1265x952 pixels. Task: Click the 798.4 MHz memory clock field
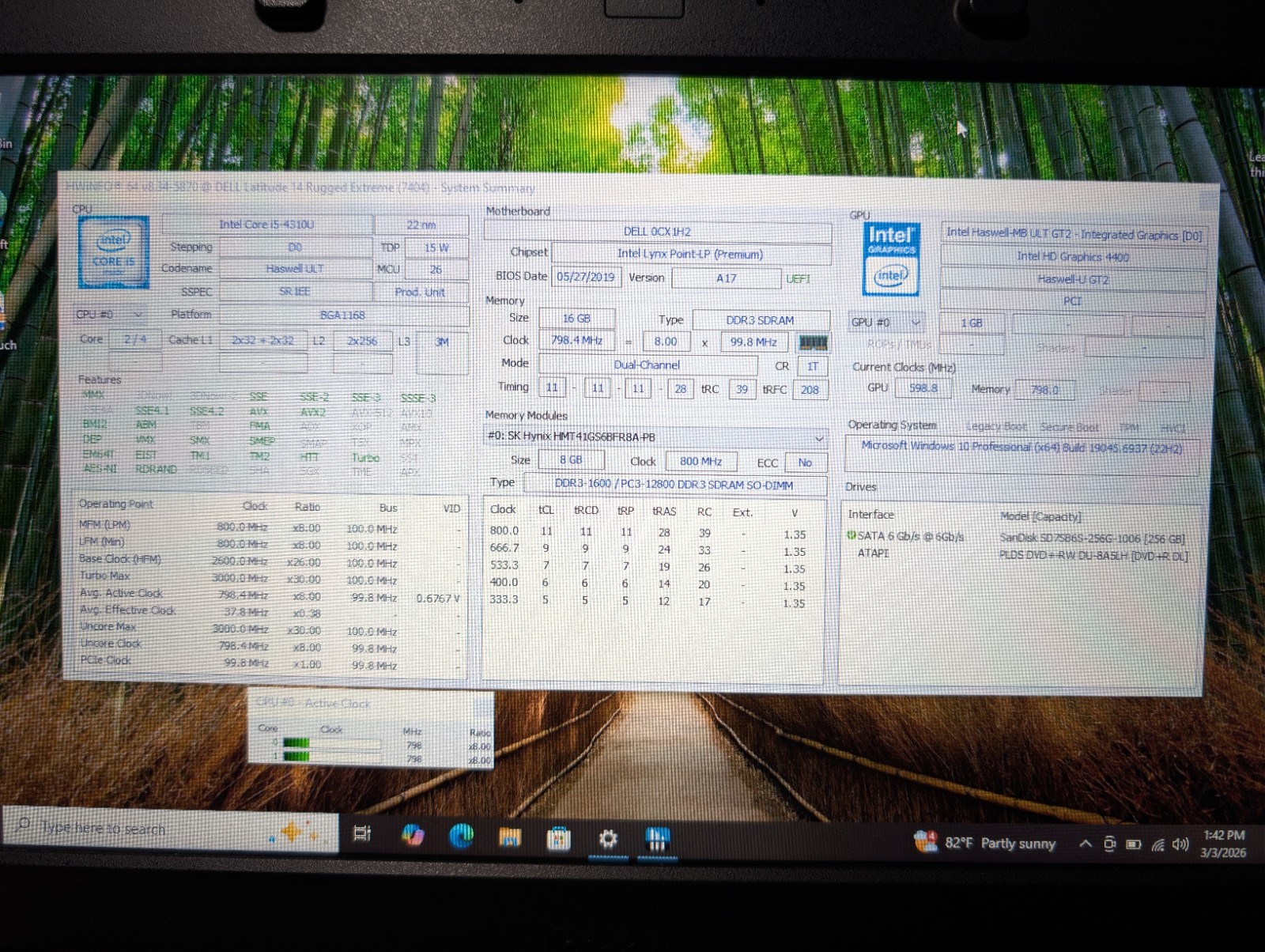(576, 341)
